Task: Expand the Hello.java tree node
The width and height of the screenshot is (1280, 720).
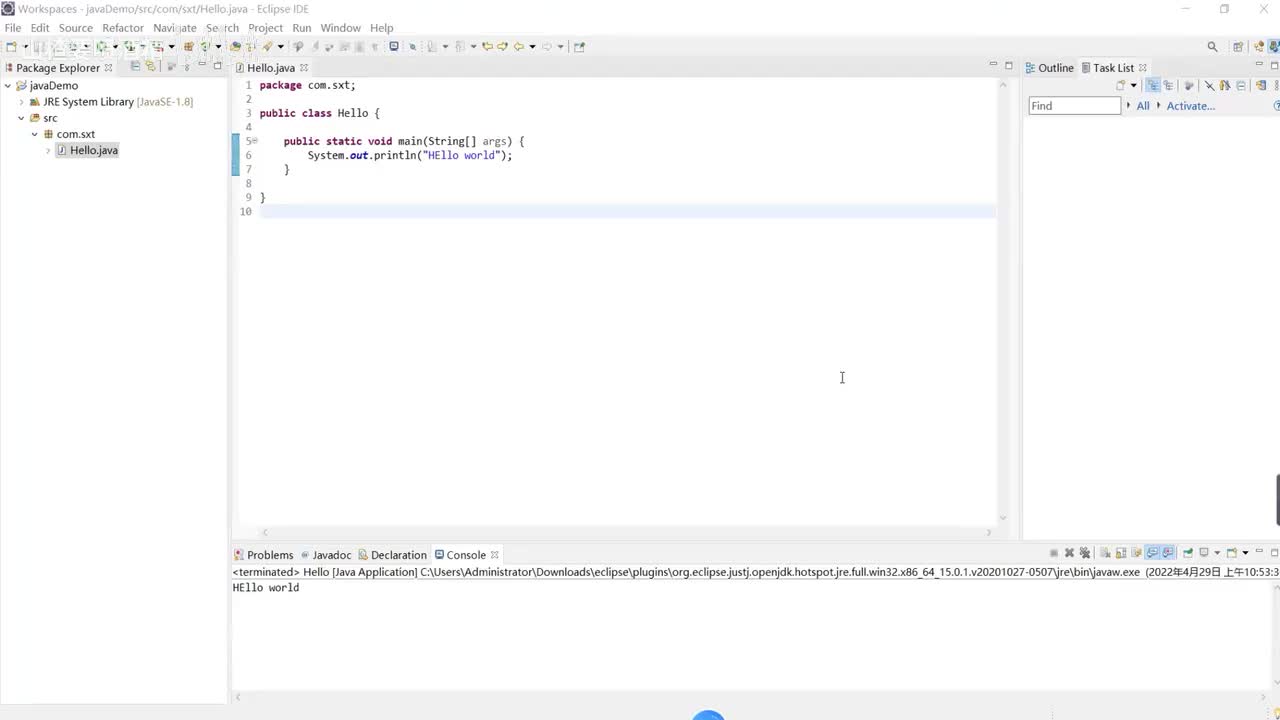Action: (48, 150)
